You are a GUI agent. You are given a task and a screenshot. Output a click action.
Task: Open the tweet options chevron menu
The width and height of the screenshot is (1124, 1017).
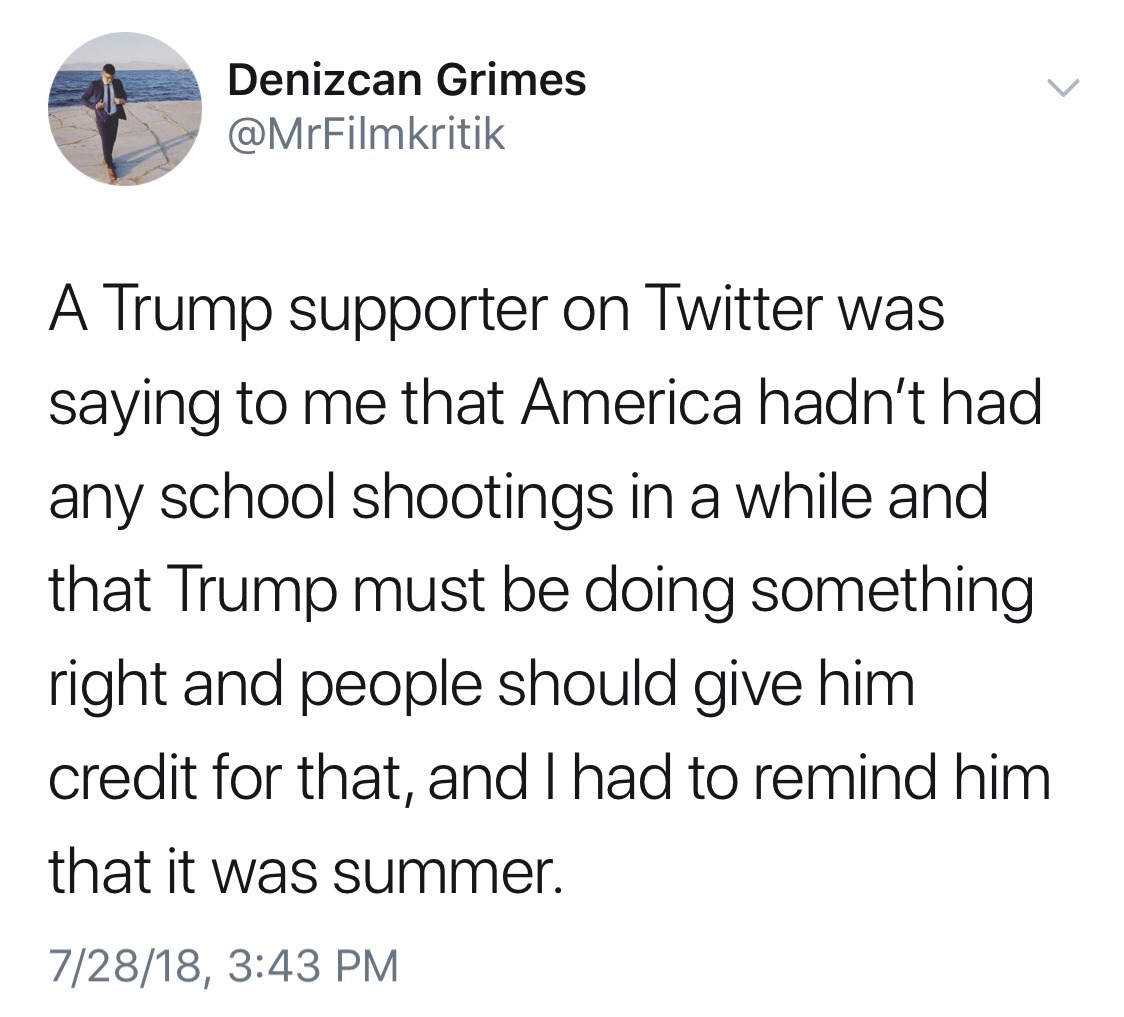coord(1064,89)
